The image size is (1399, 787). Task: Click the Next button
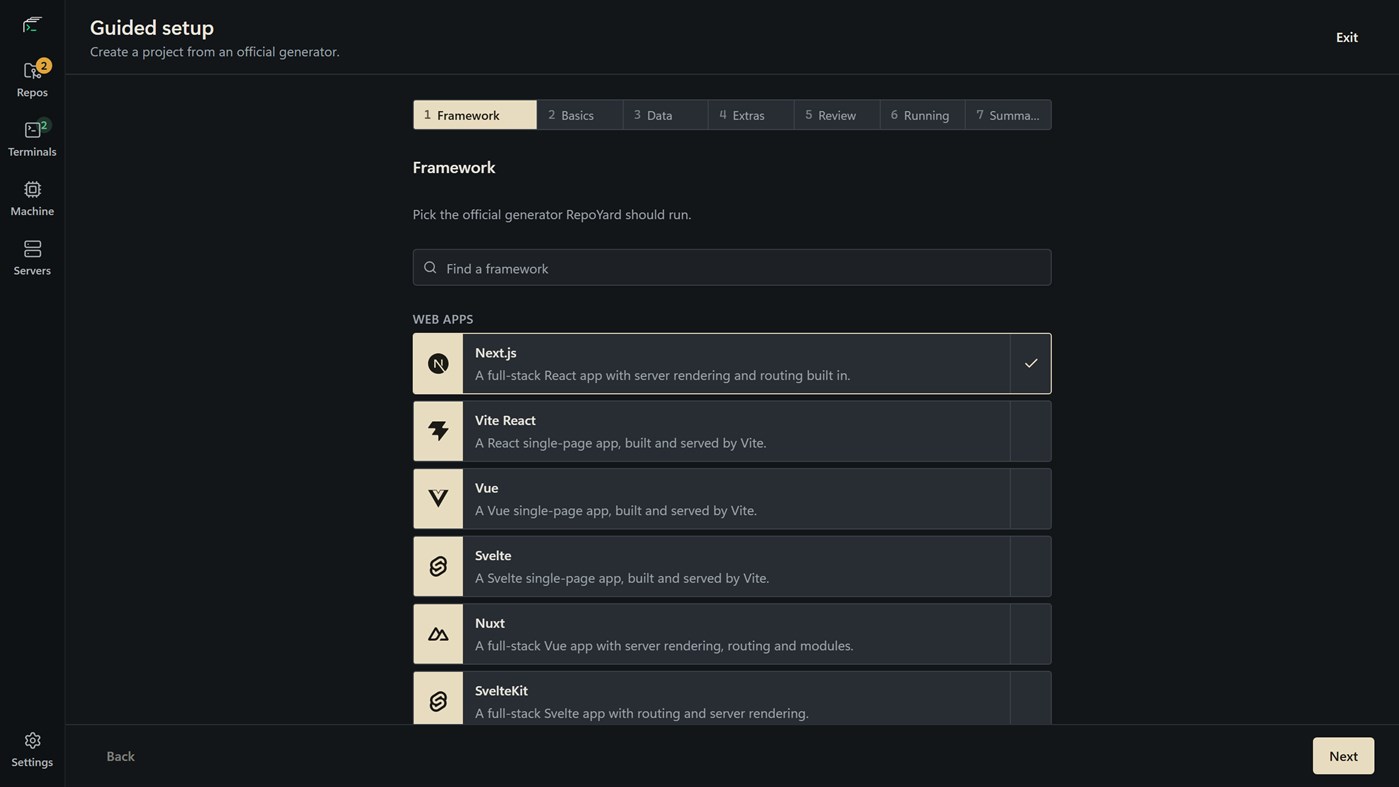click(1343, 756)
